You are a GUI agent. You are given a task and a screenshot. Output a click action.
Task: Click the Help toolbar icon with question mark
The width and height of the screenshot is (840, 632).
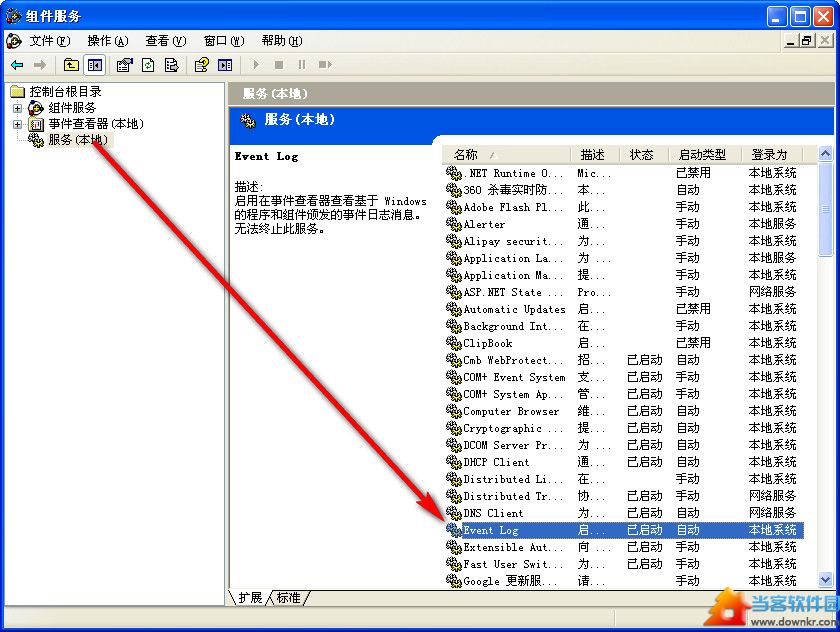pyautogui.click(x=202, y=65)
